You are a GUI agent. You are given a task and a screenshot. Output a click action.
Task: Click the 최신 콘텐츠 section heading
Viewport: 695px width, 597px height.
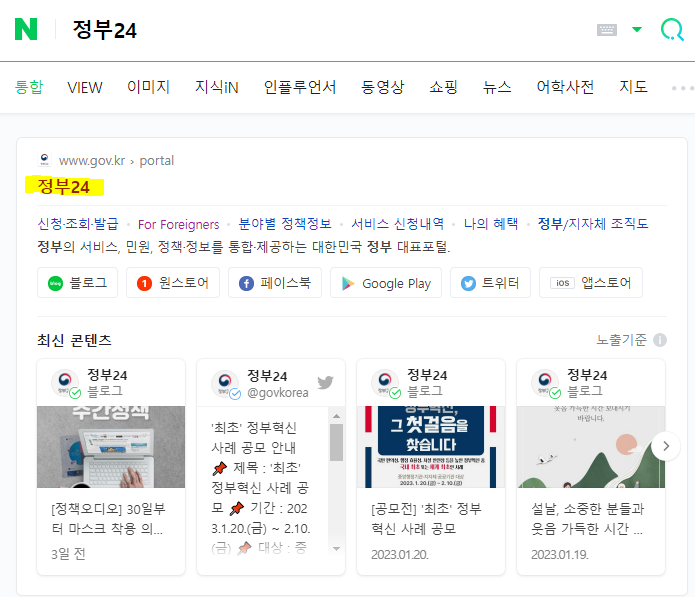pyautogui.click(x=74, y=340)
